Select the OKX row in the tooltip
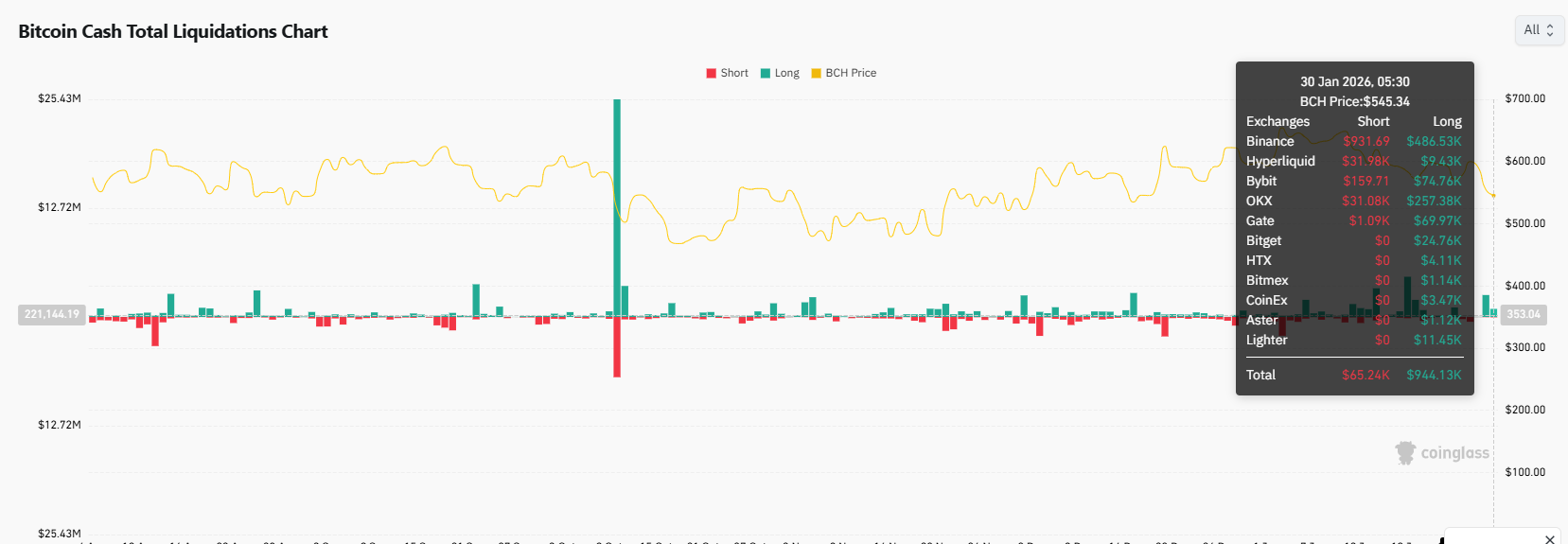The image size is (1568, 544). click(1353, 201)
